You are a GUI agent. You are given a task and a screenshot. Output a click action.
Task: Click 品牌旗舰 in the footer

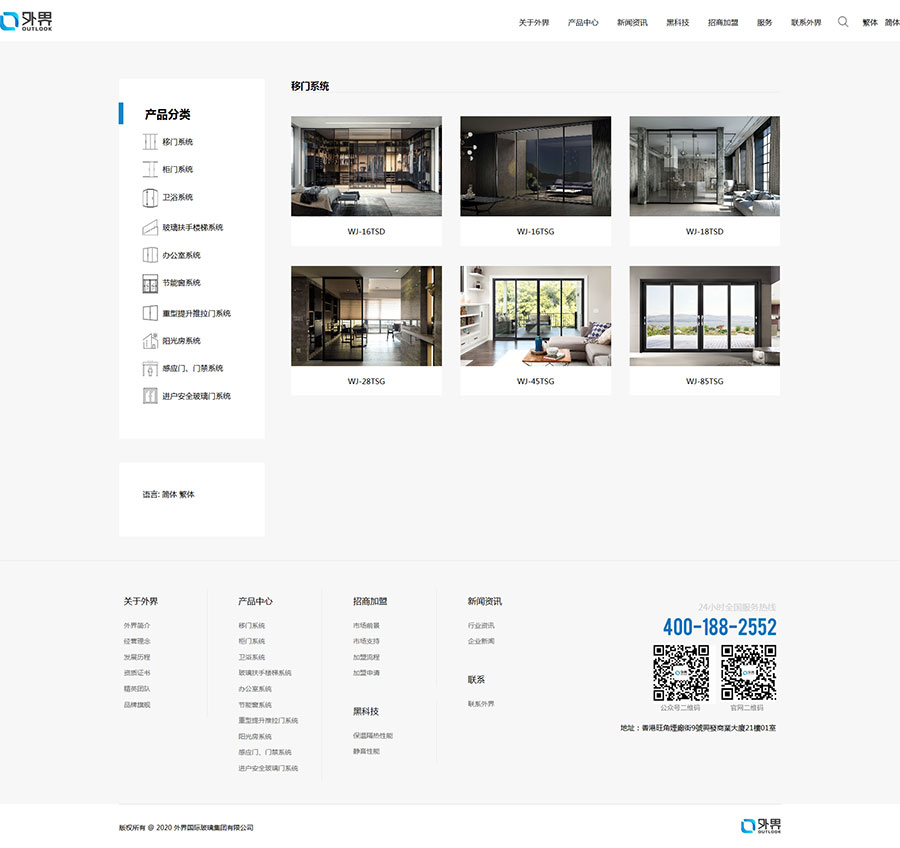(x=137, y=704)
